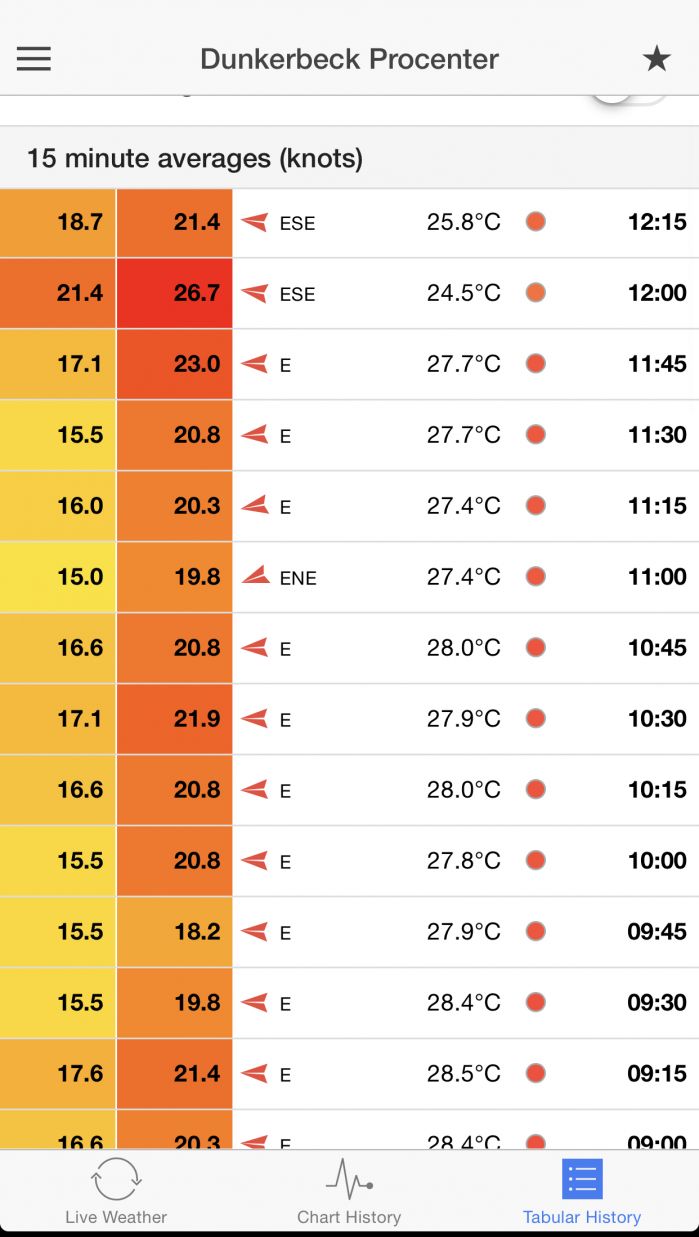Open the Chart History tab
The width and height of the screenshot is (699, 1237).
(x=349, y=1190)
